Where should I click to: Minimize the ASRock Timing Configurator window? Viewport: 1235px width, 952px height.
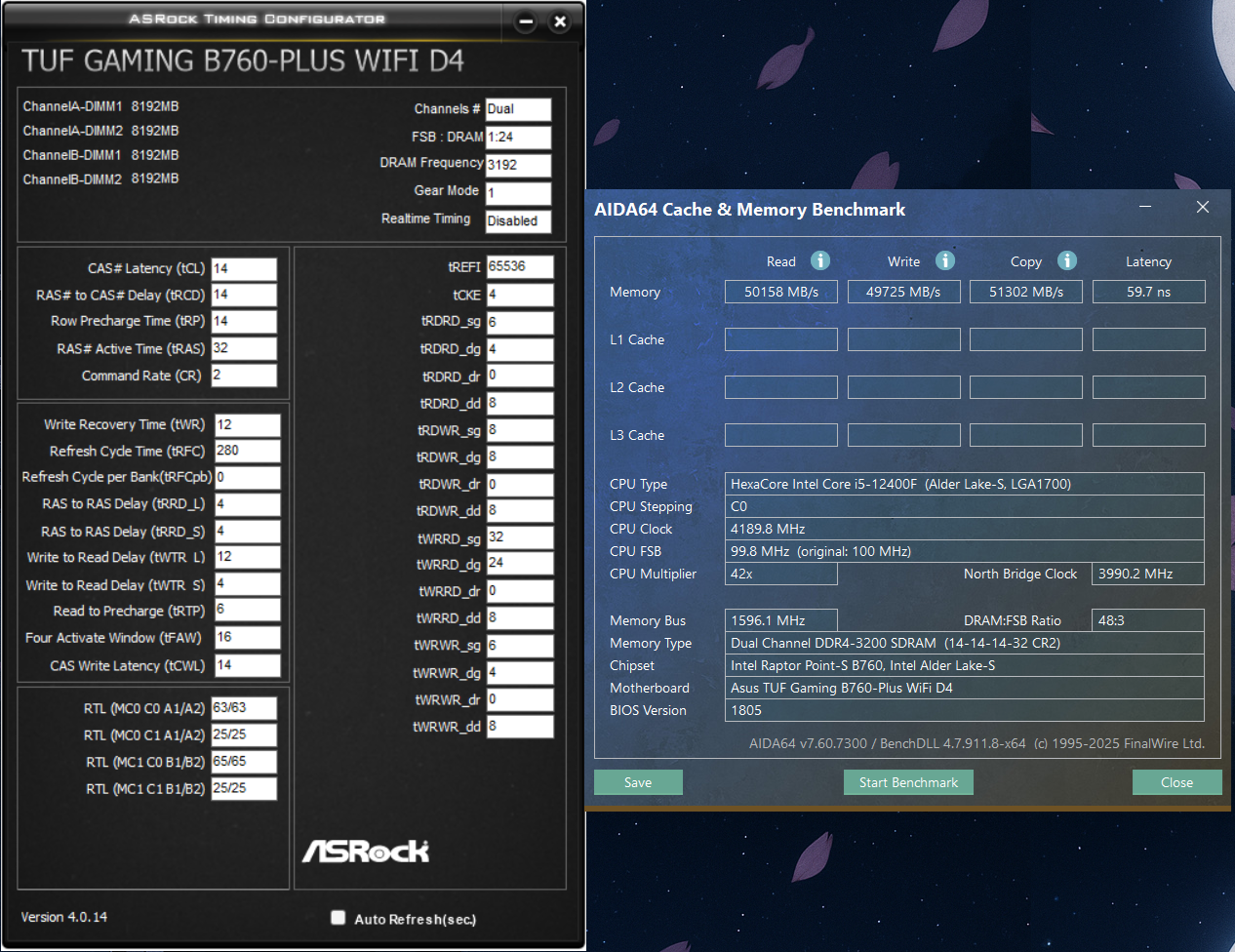(x=526, y=21)
